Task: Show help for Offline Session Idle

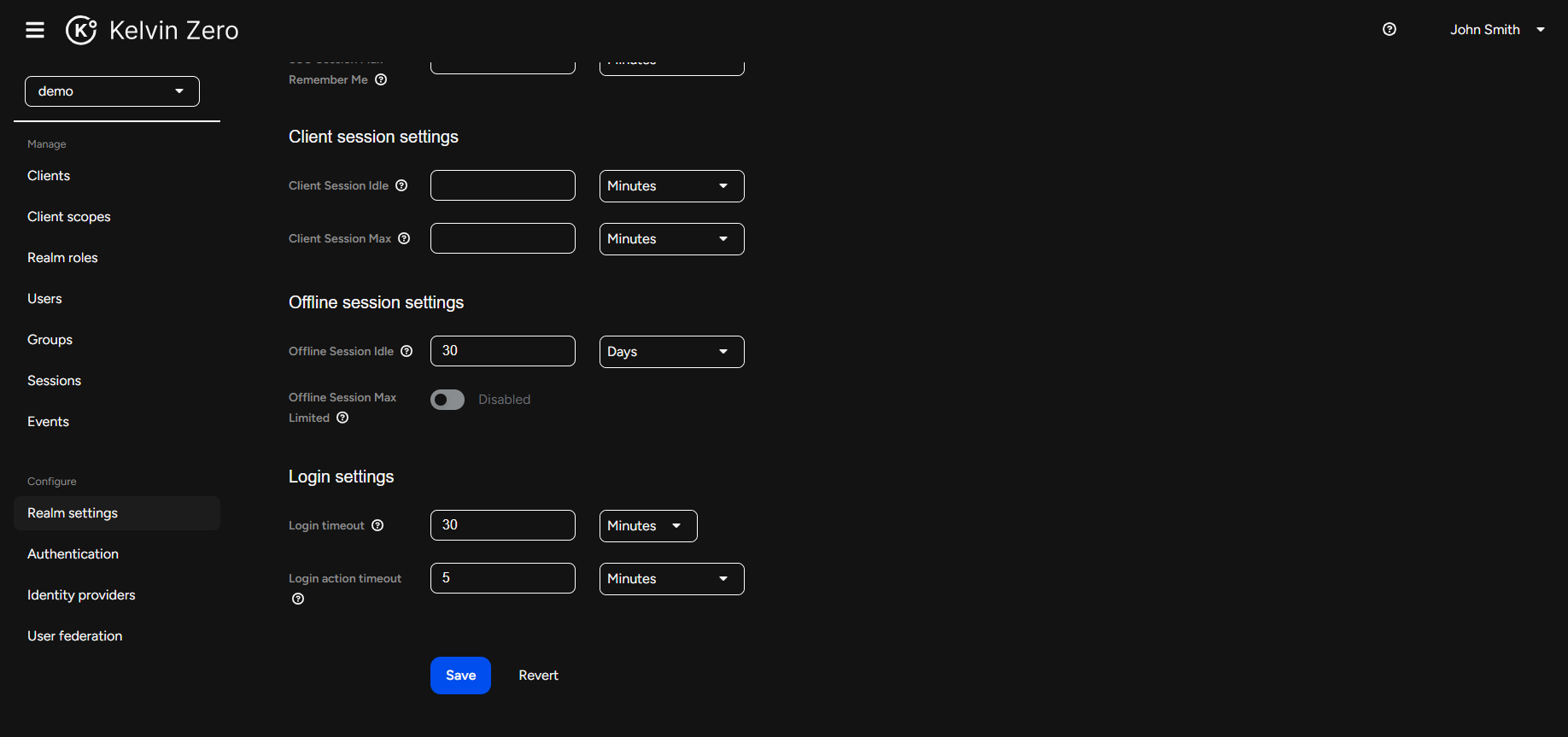Action: [x=407, y=351]
